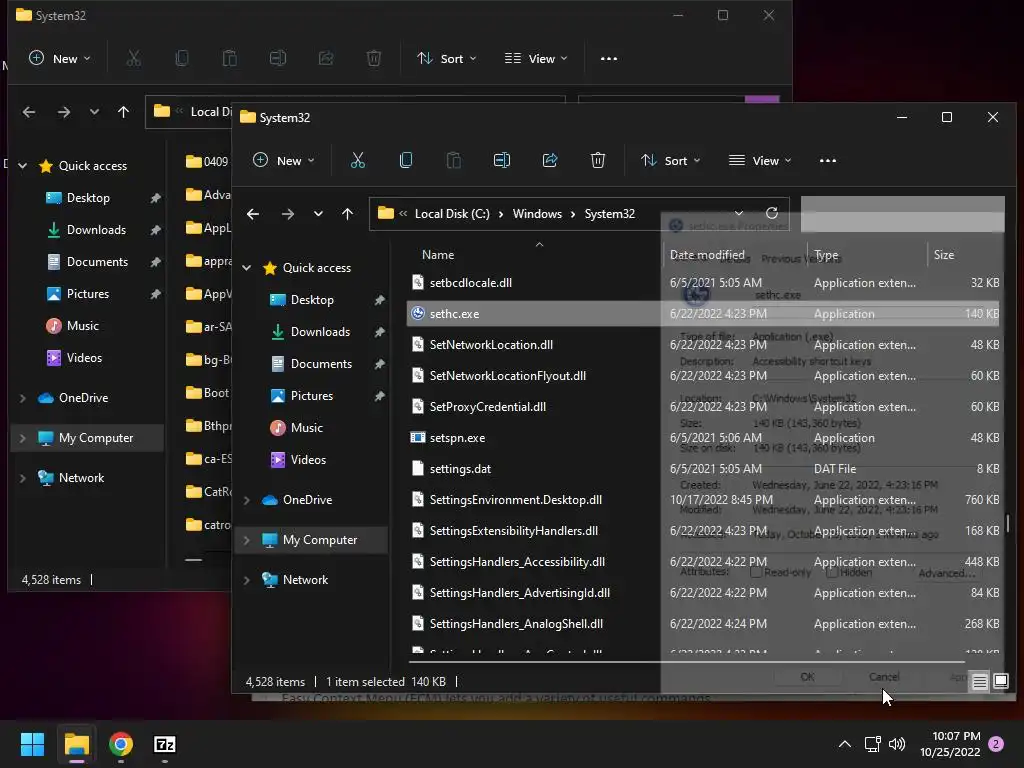Go back in front System32 window
1024x768 pixels.
click(x=253, y=214)
